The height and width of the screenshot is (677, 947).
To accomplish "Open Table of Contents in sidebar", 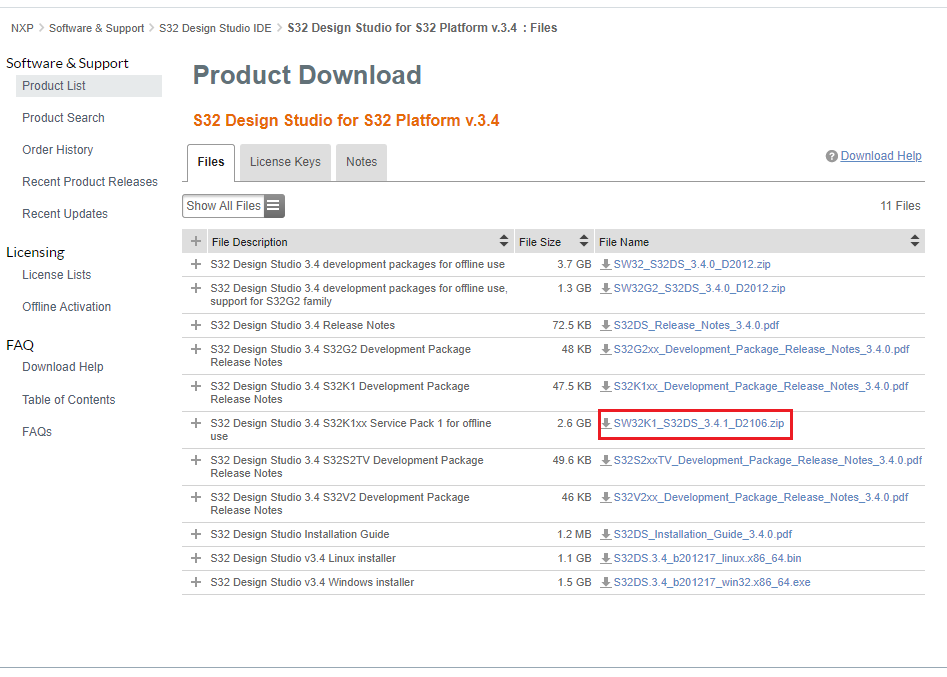I will point(69,400).
